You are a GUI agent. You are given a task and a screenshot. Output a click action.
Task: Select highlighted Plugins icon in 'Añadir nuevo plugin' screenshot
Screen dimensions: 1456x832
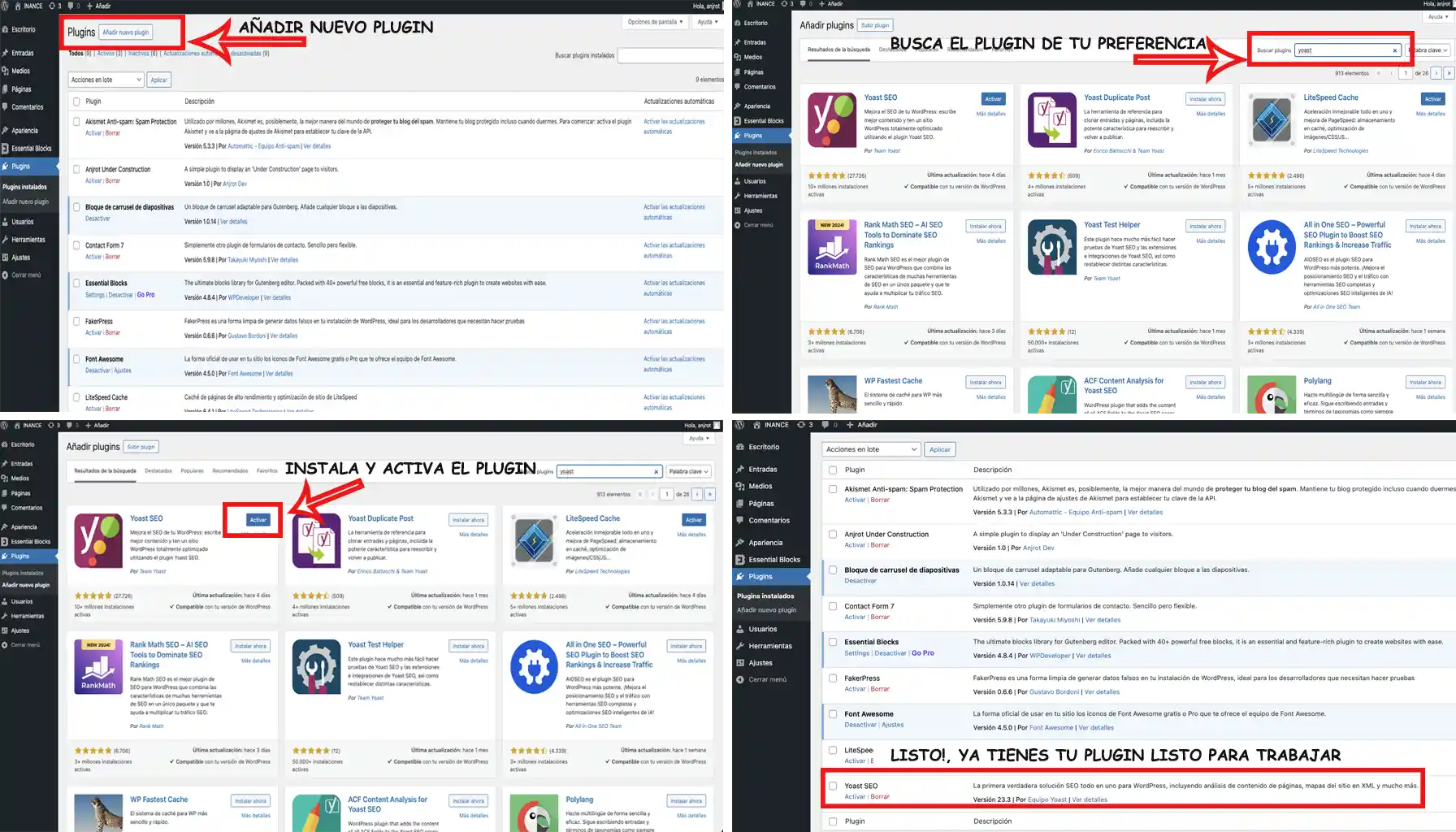click(x=5, y=167)
